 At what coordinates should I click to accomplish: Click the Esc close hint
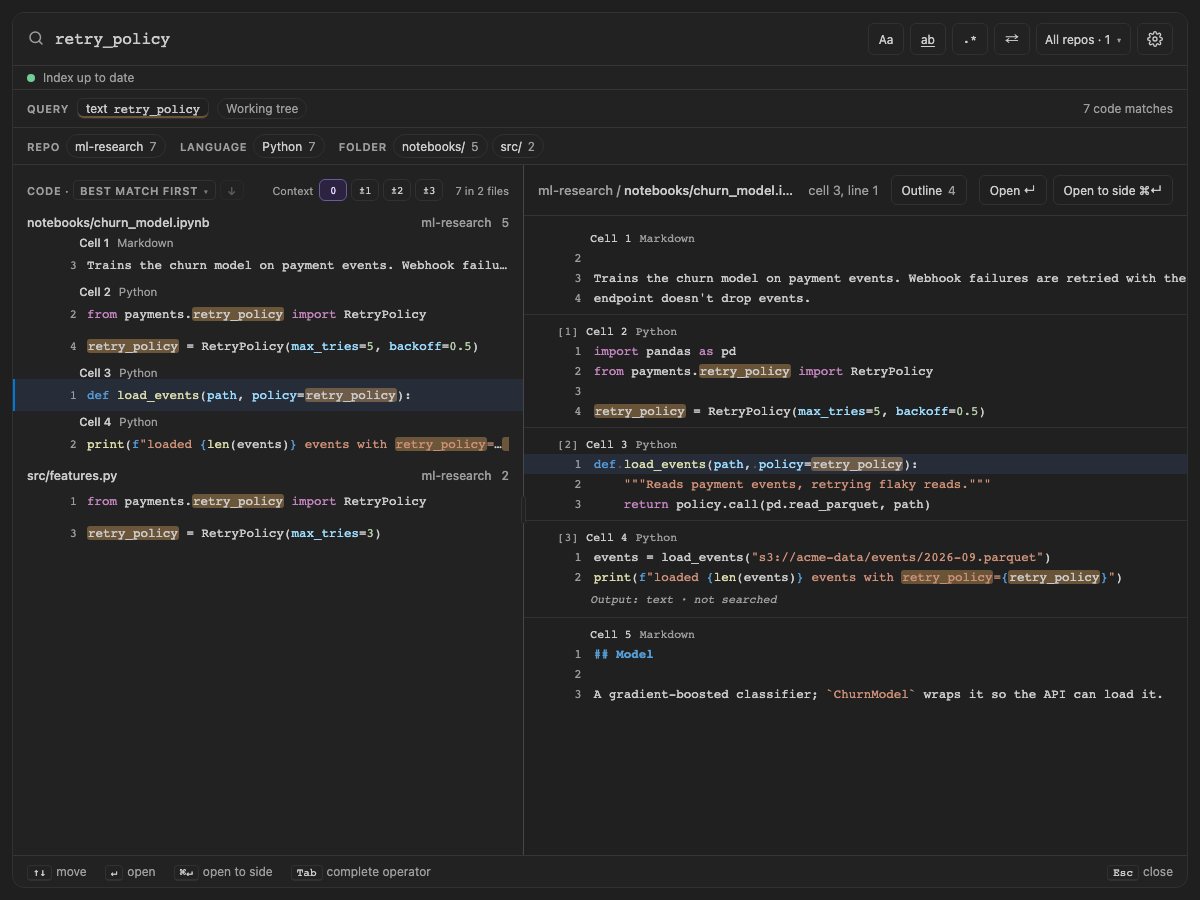pos(1140,872)
